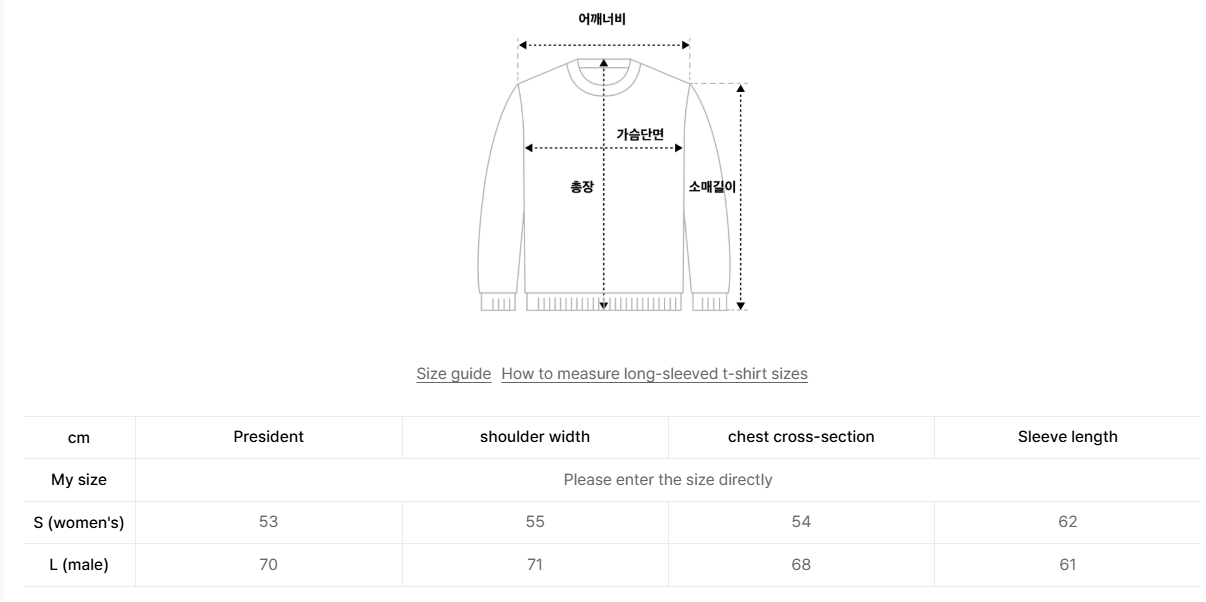Screen dimensions: 1206x602
Task: Select the My size row label
Action: 78,479
